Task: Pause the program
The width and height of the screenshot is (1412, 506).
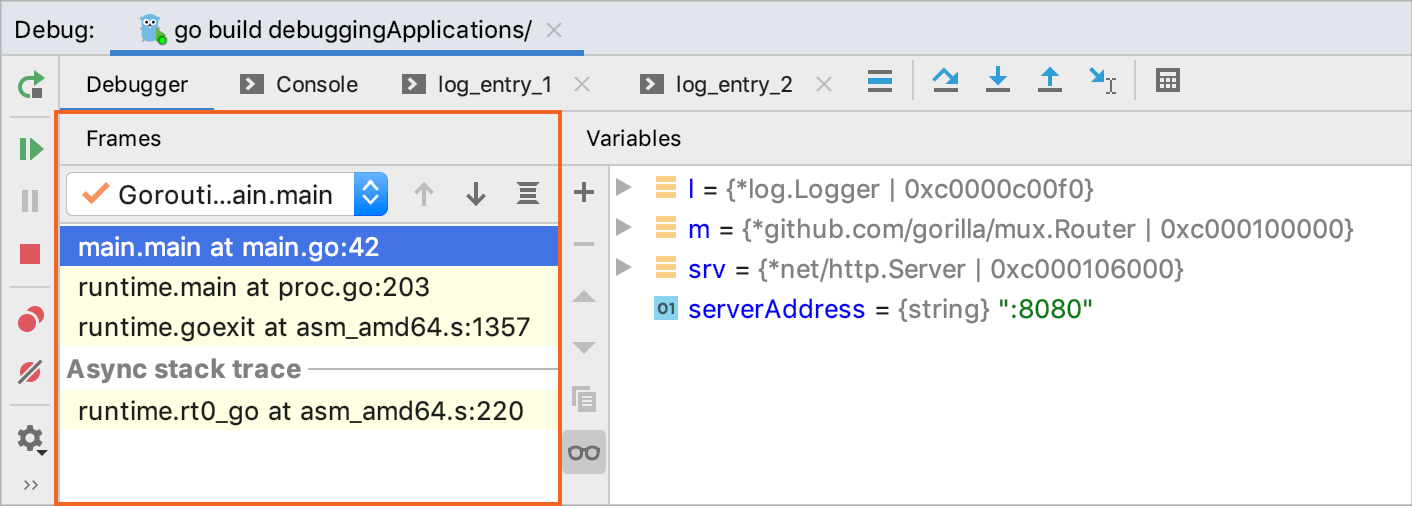Action: (x=30, y=202)
